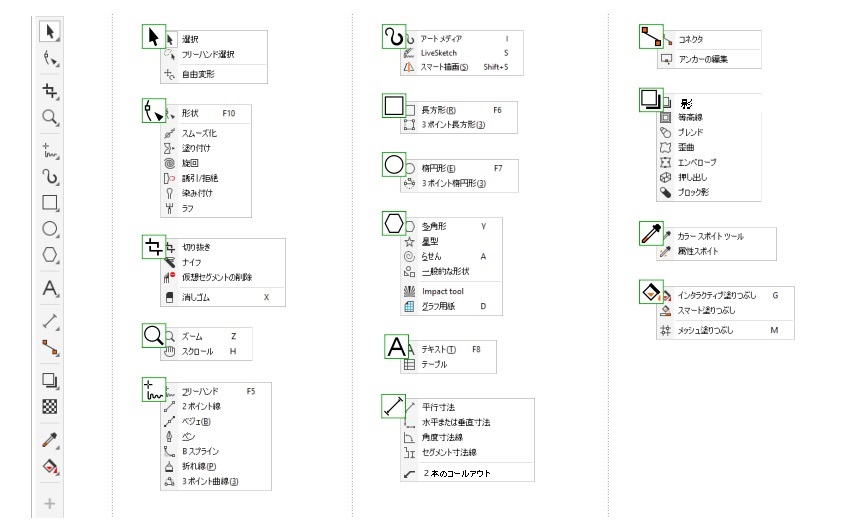Pick Impact tool from the polygon flyout
Screen dimensions: 864x528
pyautogui.click(x=443, y=291)
